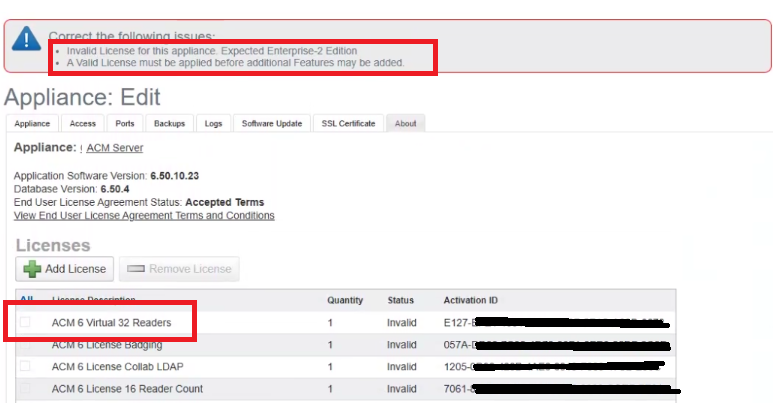
Task: Select the ACM 6 License Badging row checkbox
Action: (x=26, y=344)
